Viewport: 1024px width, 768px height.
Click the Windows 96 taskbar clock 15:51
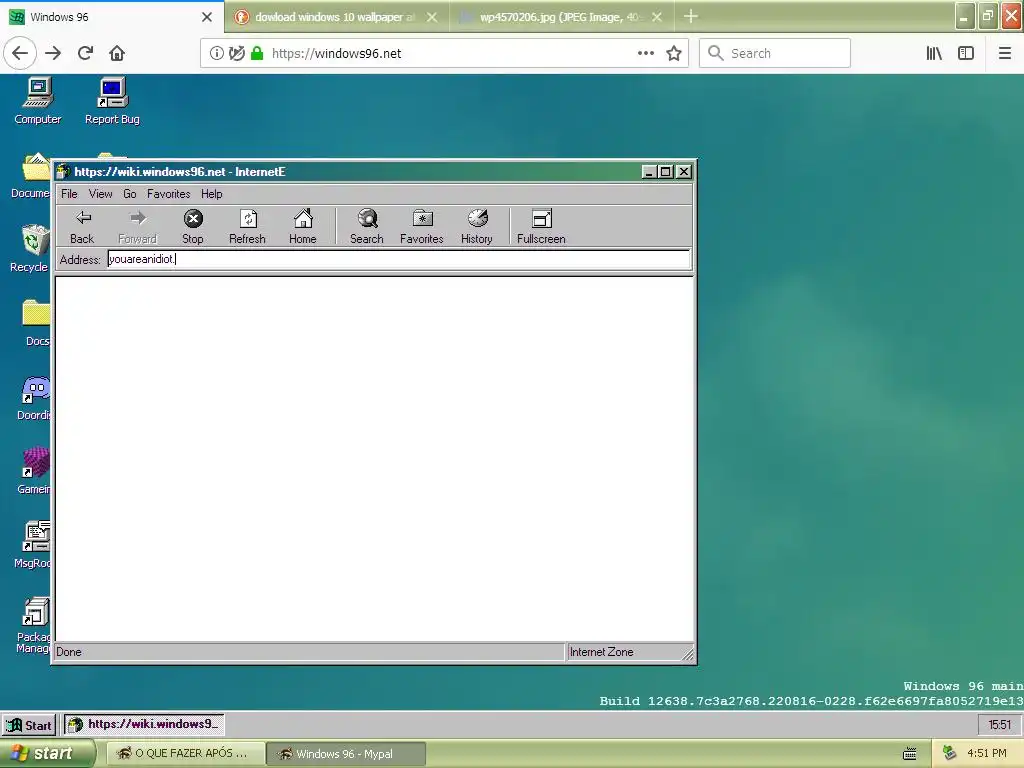[x=1000, y=725]
